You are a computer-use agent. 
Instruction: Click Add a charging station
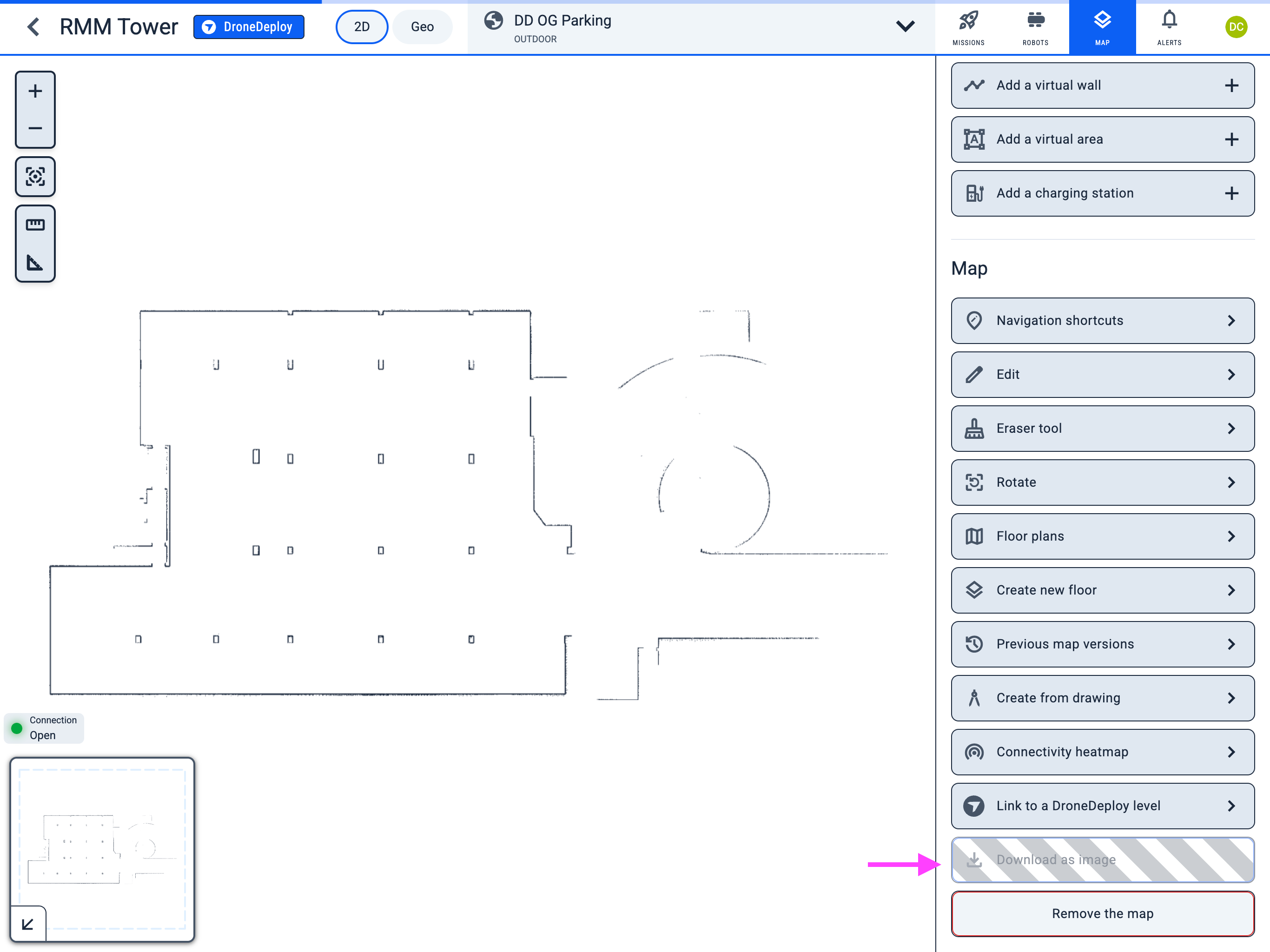1102,193
